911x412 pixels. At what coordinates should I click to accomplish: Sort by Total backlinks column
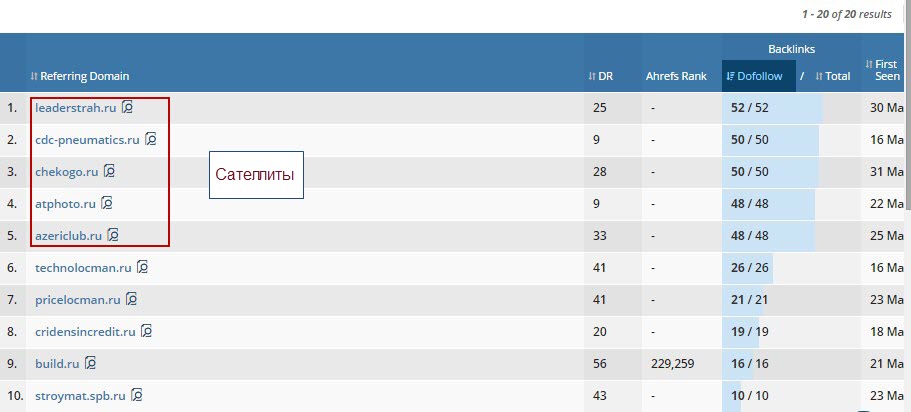point(833,76)
